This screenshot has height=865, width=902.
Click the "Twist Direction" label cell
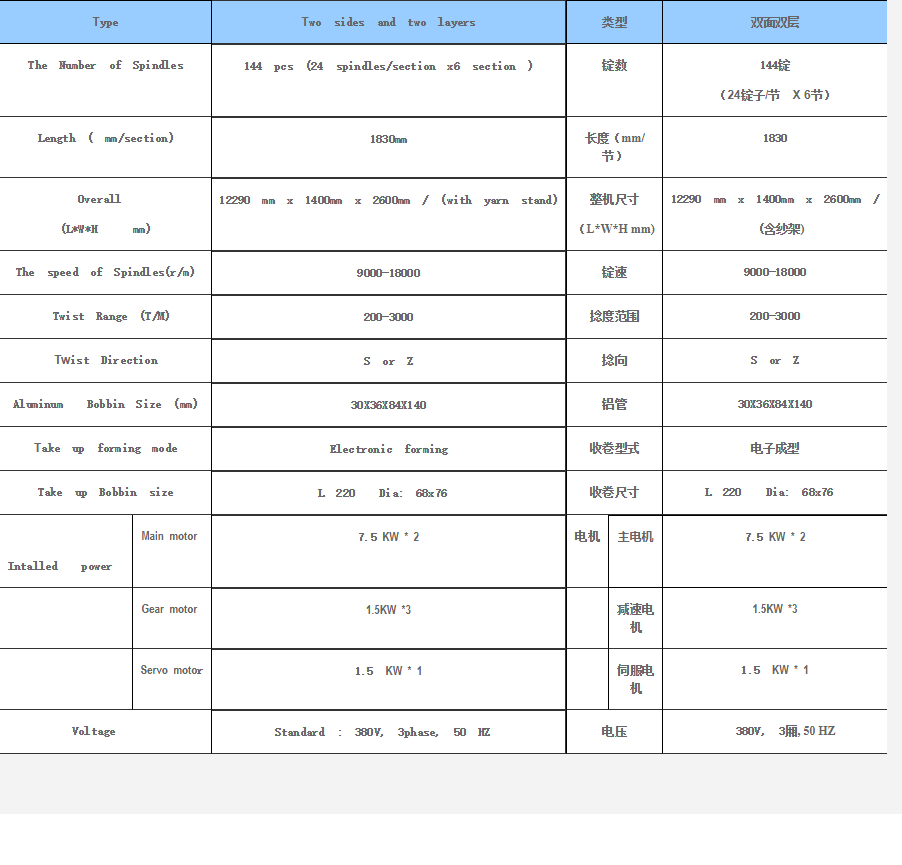(105, 361)
